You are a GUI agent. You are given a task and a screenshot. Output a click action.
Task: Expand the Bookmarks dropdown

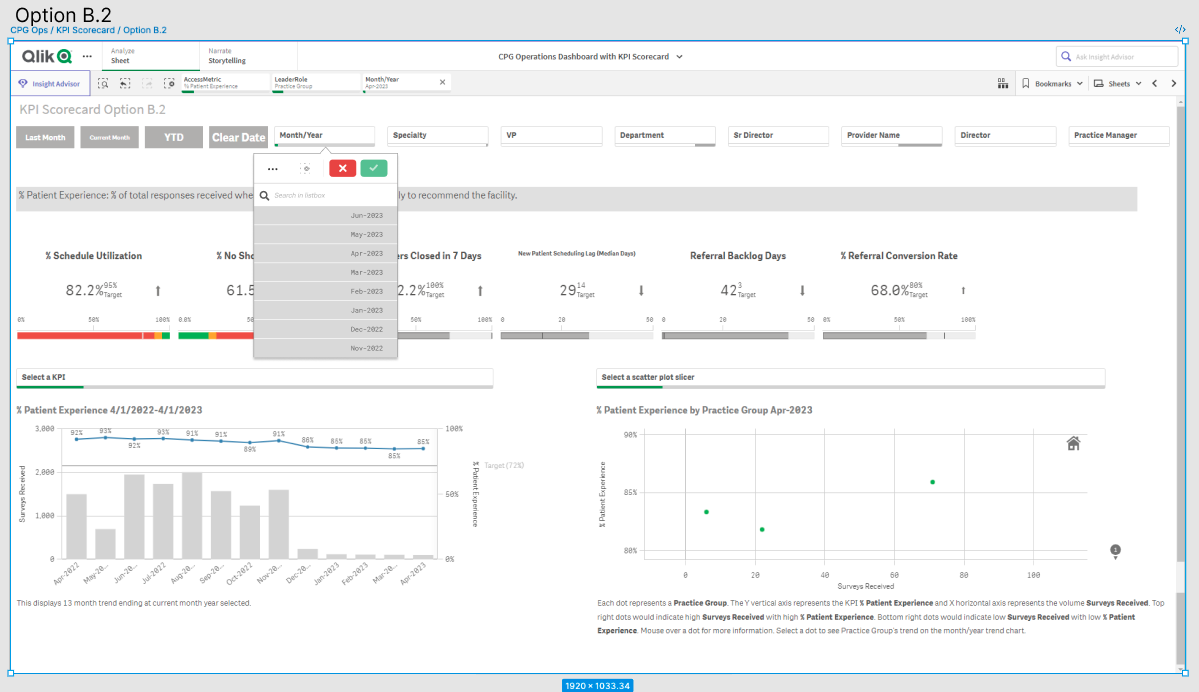(x=1080, y=83)
